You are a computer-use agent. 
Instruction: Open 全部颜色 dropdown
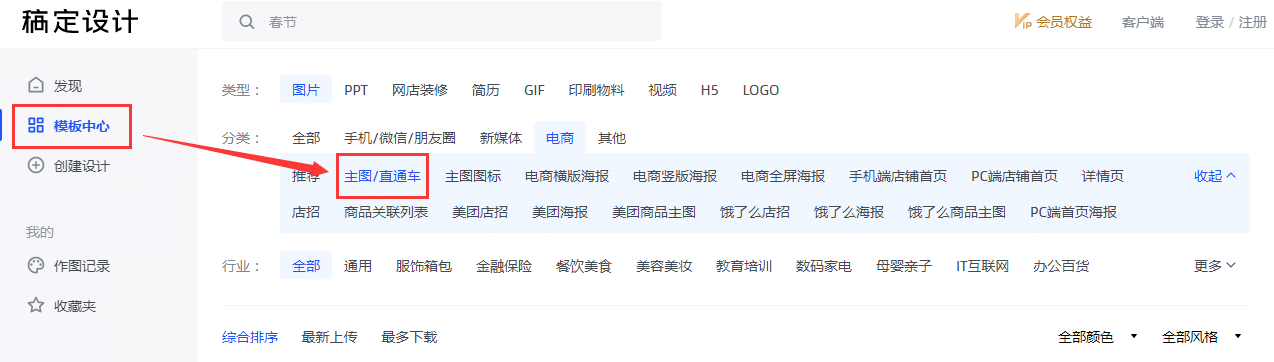pos(1097,337)
